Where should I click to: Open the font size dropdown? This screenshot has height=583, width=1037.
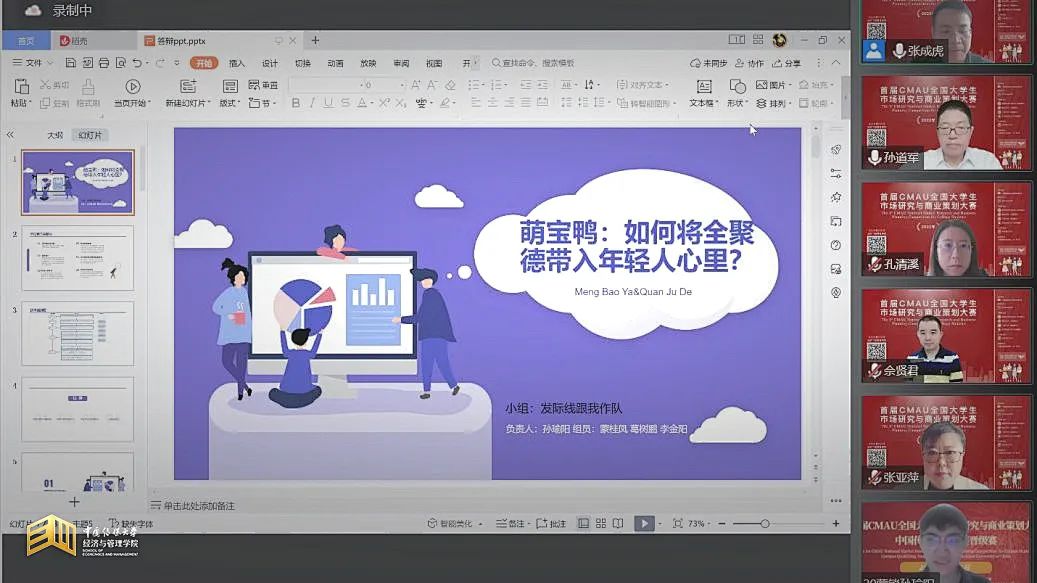coord(401,85)
